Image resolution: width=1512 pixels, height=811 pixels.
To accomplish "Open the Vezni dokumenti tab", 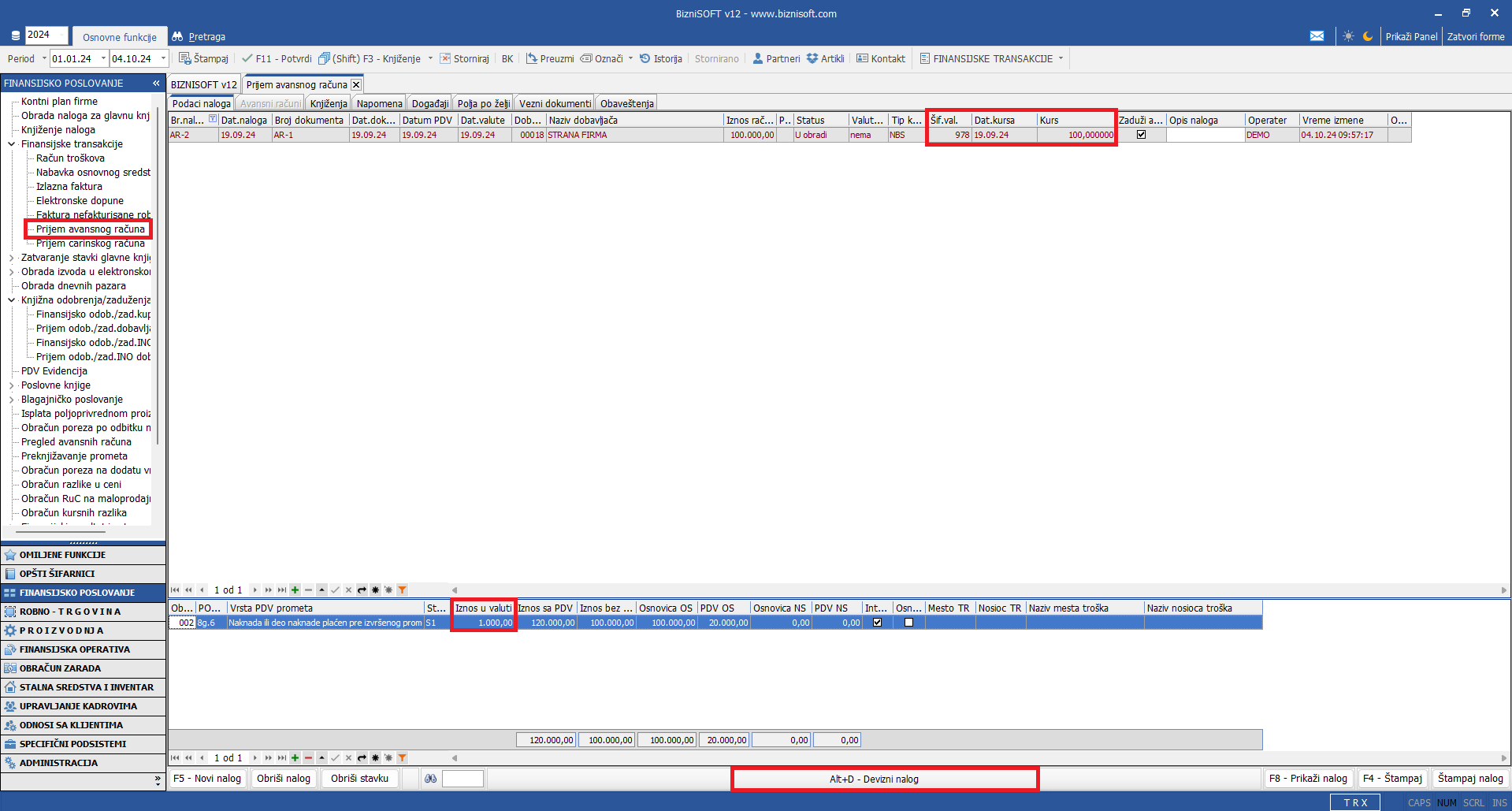I will 555,103.
